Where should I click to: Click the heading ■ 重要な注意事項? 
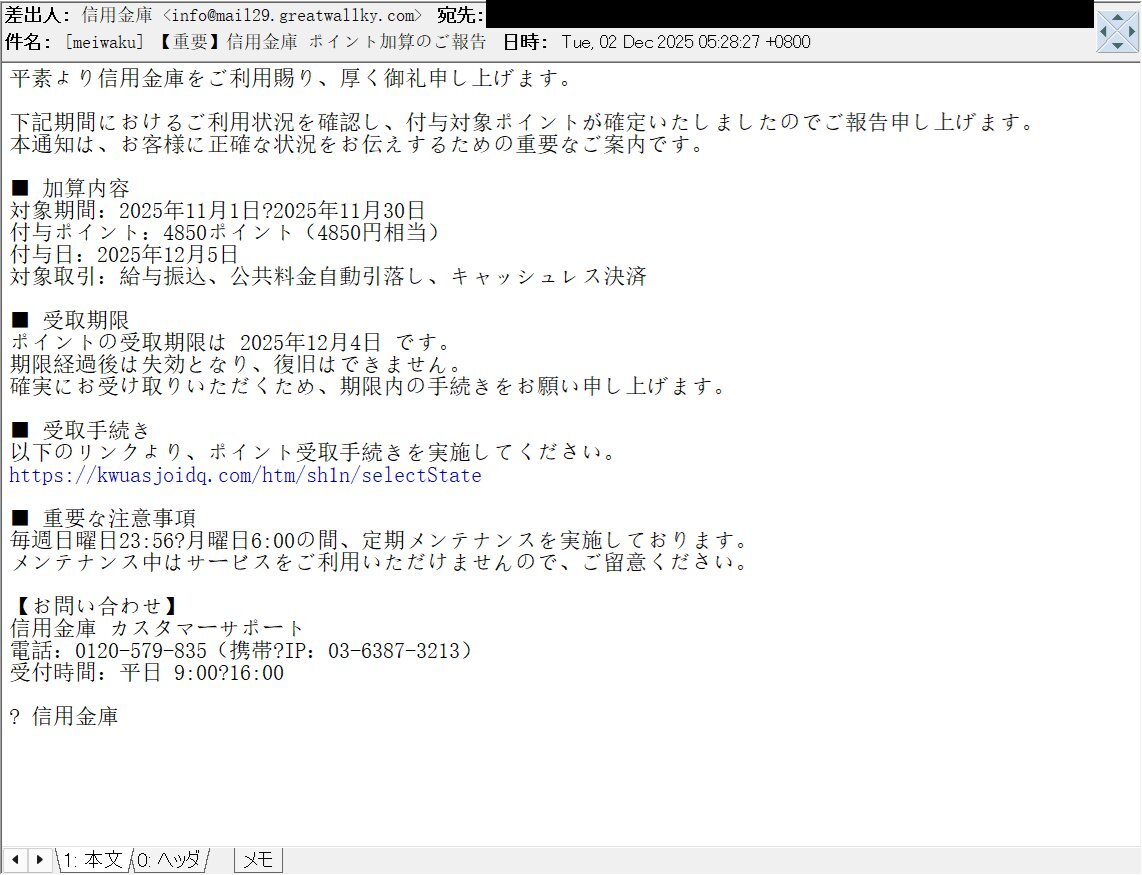[103, 518]
